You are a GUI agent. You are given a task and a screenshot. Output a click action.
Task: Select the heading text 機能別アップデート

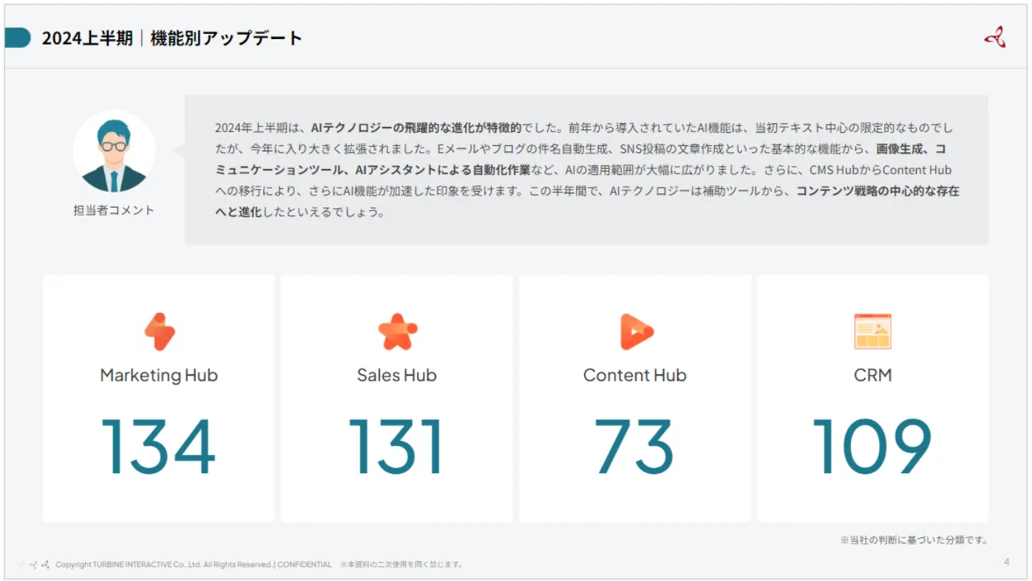(226, 38)
